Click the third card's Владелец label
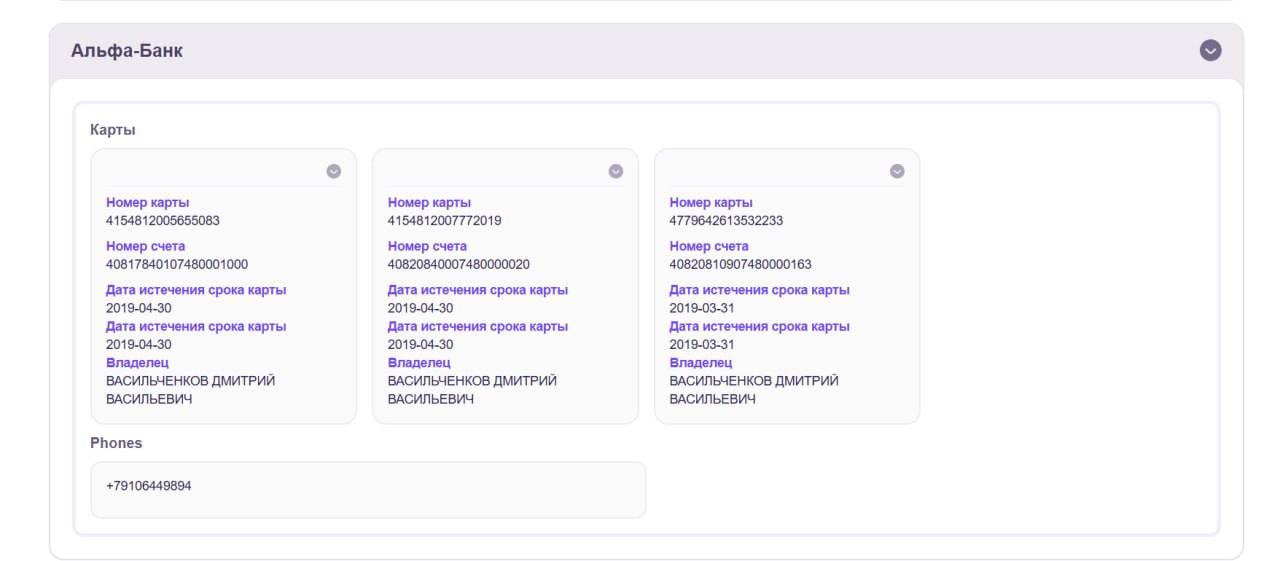The image size is (1280, 561). 701,363
